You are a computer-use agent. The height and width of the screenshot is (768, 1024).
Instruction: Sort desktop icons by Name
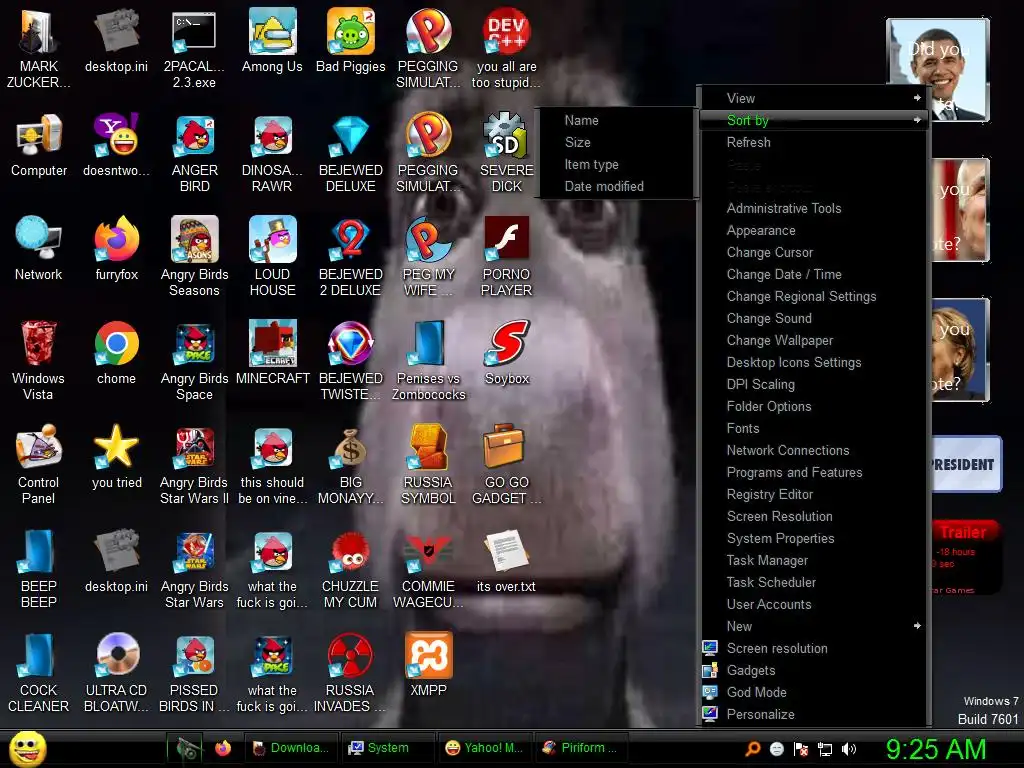(616, 120)
